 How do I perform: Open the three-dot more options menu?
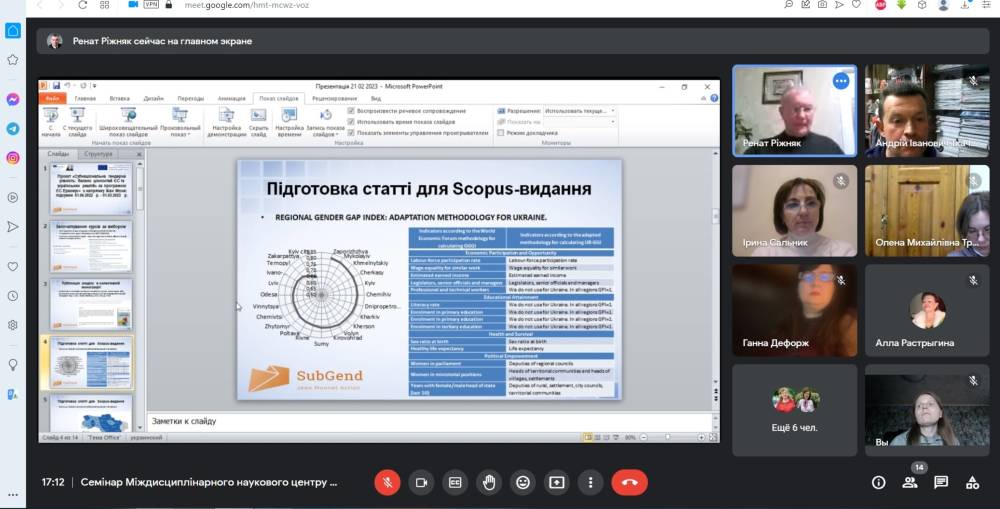[590, 482]
